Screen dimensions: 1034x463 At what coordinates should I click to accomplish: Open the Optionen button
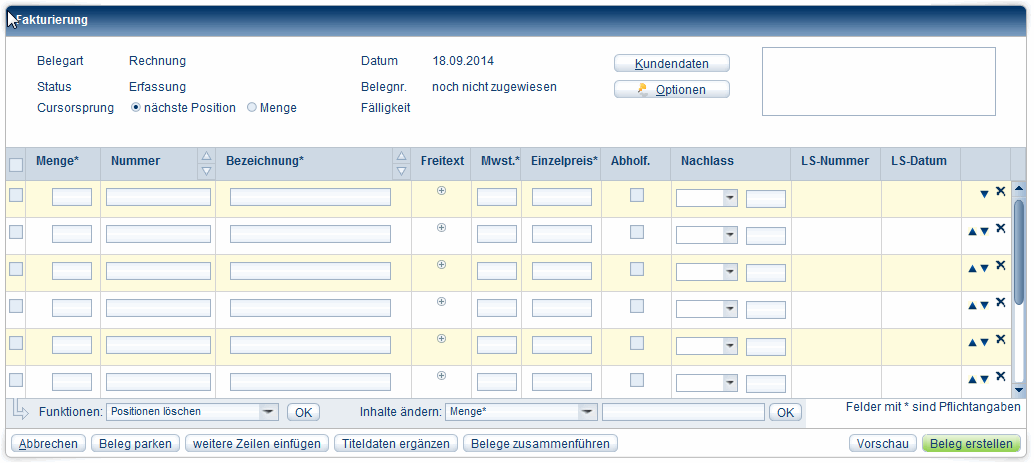click(671, 90)
